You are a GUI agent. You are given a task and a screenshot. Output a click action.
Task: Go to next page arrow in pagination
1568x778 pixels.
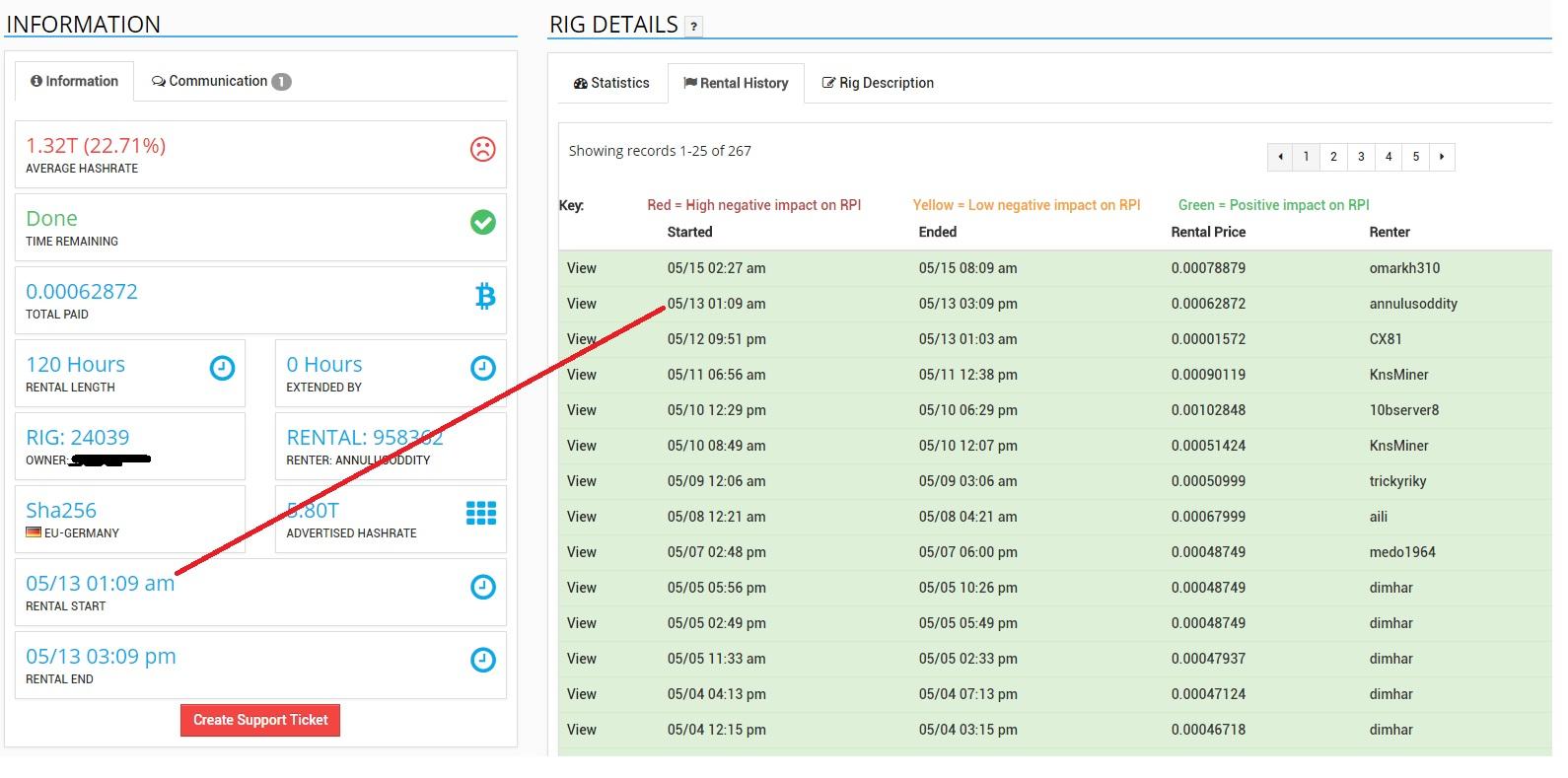[1442, 157]
